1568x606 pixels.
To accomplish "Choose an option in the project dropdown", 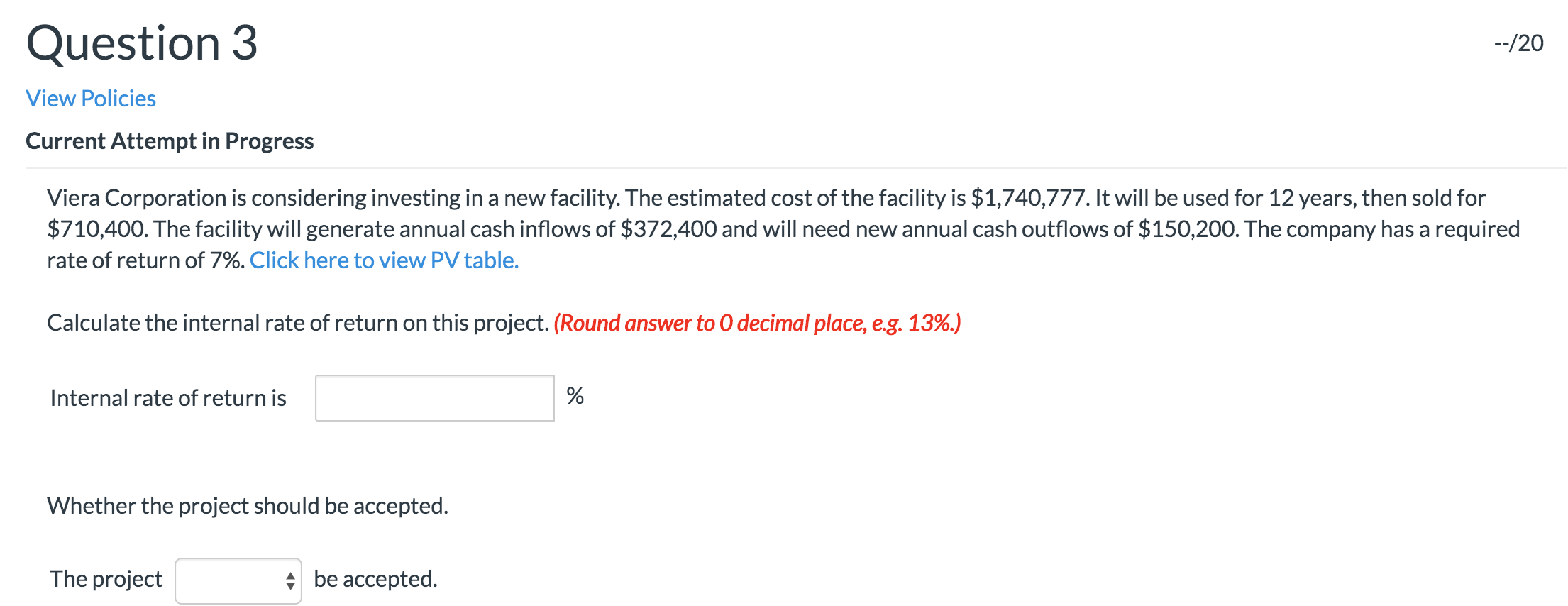I will tap(238, 580).
